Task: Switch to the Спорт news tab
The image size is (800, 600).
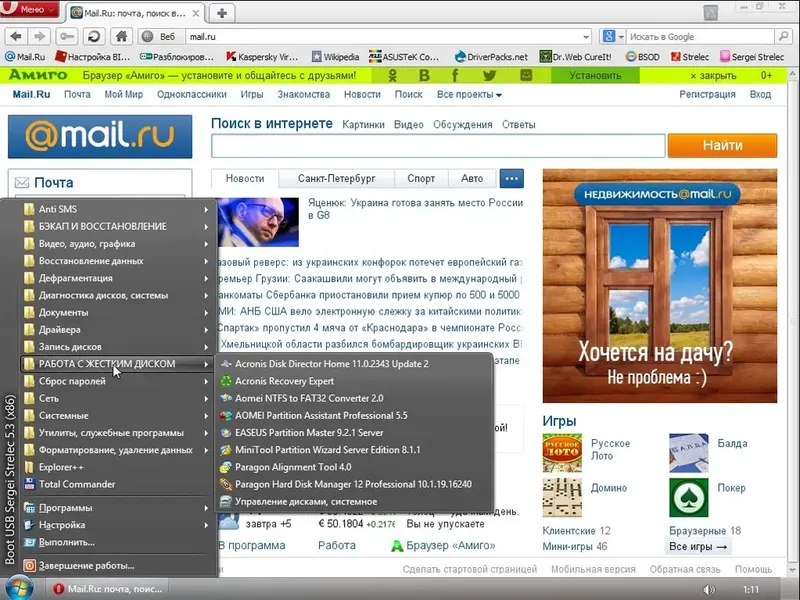Action: 421,179
